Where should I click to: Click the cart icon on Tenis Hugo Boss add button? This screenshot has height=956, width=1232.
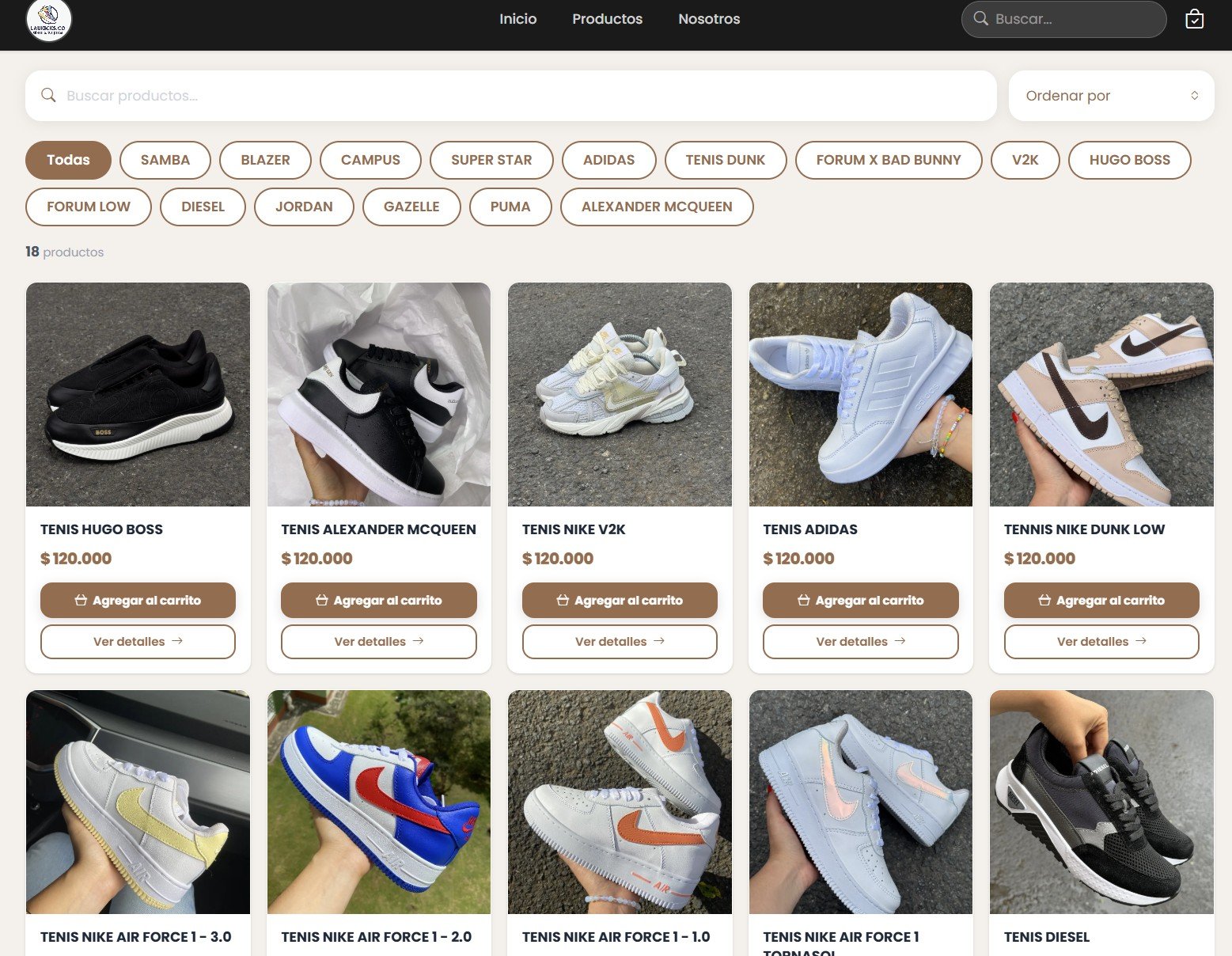click(80, 600)
